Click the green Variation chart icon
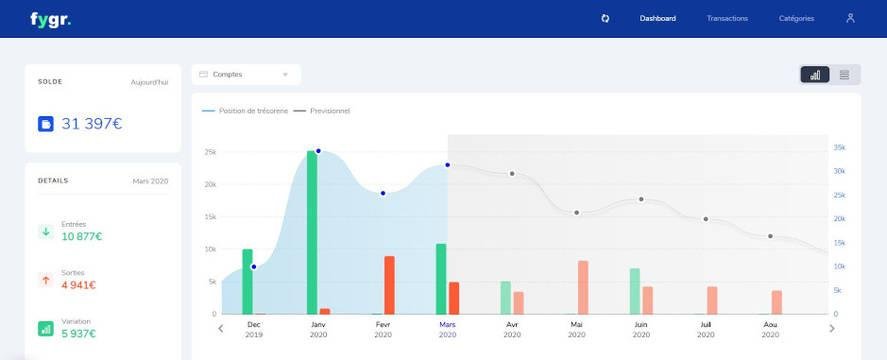Image resolution: width=887 pixels, height=360 pixels. [x=46, y=328]
